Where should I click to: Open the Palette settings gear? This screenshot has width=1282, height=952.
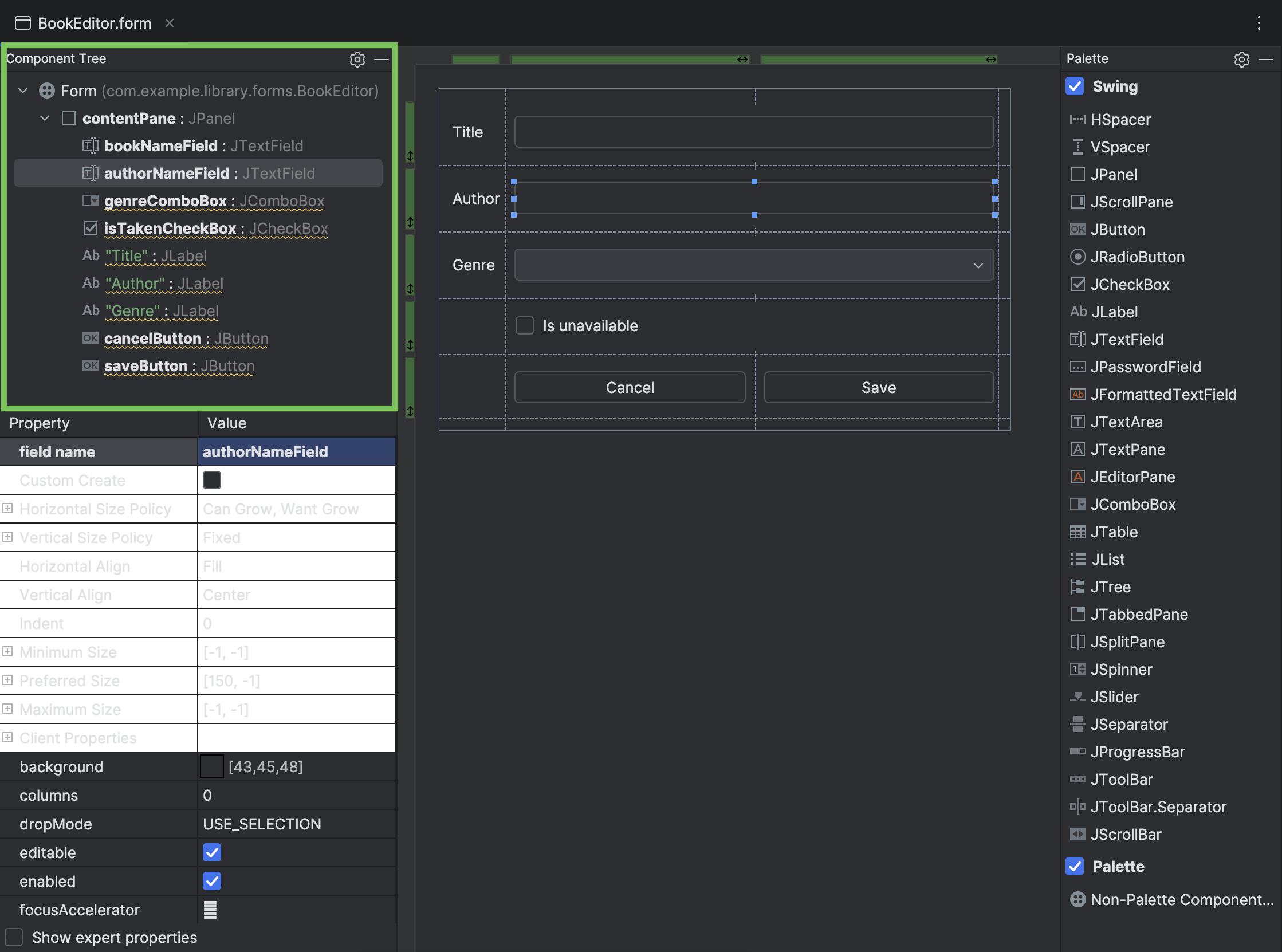(x=1242, y=59)
